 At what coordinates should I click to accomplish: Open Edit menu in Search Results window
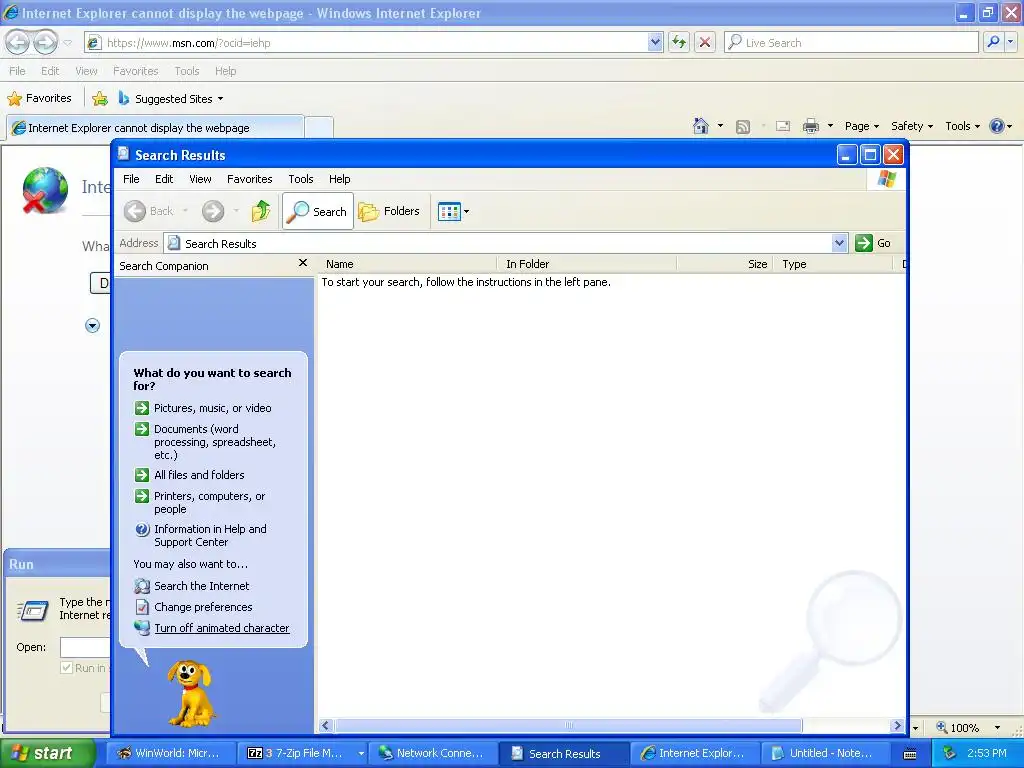pos(164,179)
